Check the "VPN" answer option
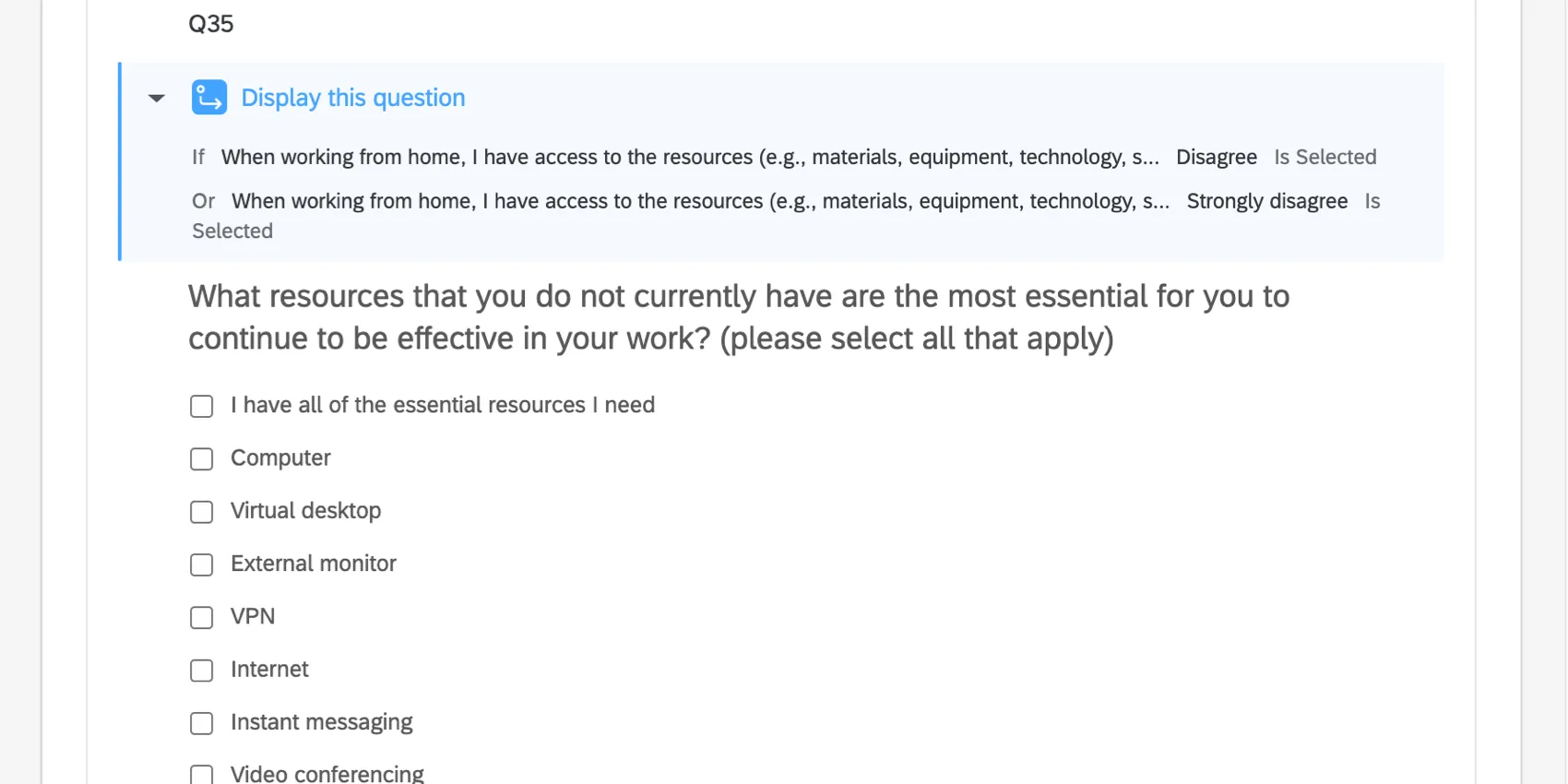The image size is (1568, 784). point(201,617)
